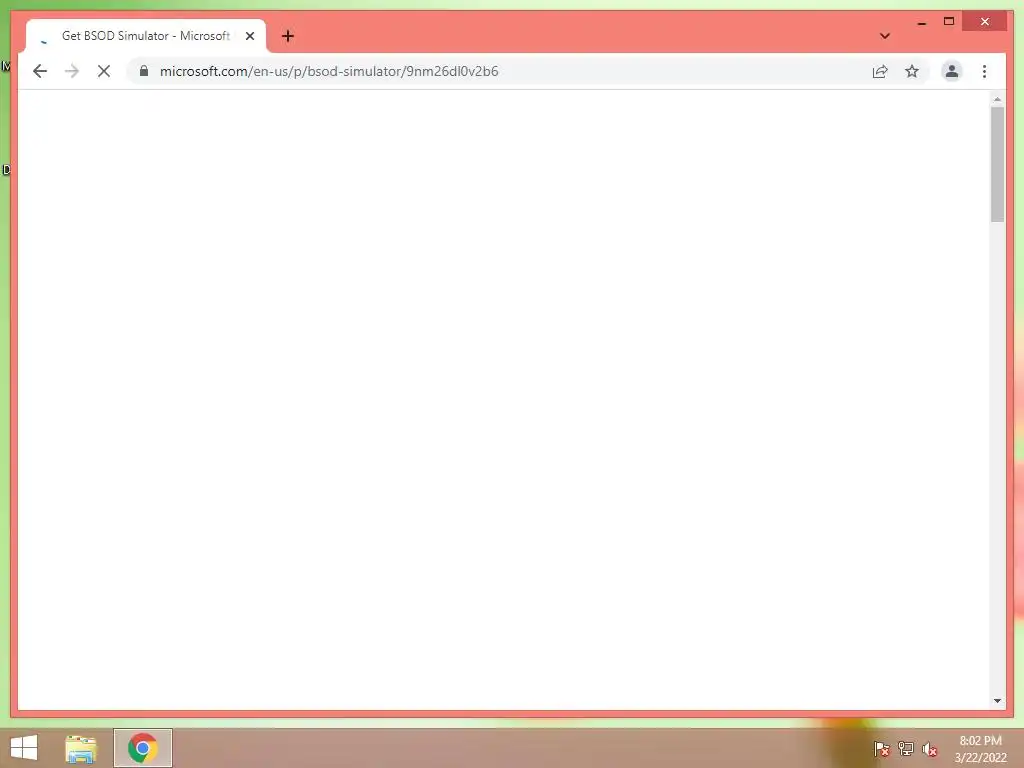This screenshot has height=768, width=1024.
Task: Bookmark this page with the star
Action: [912, 71]
